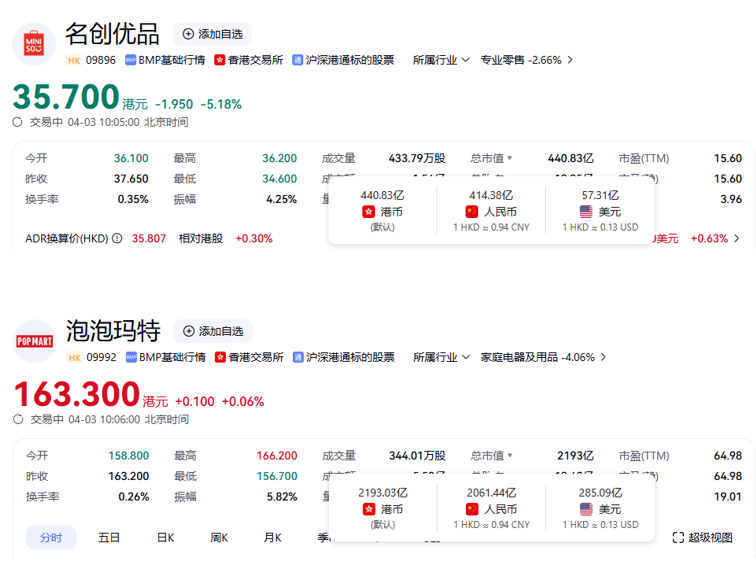Click refresh icon next to 泡泡玛特 trading status

(x=18, y=420)
